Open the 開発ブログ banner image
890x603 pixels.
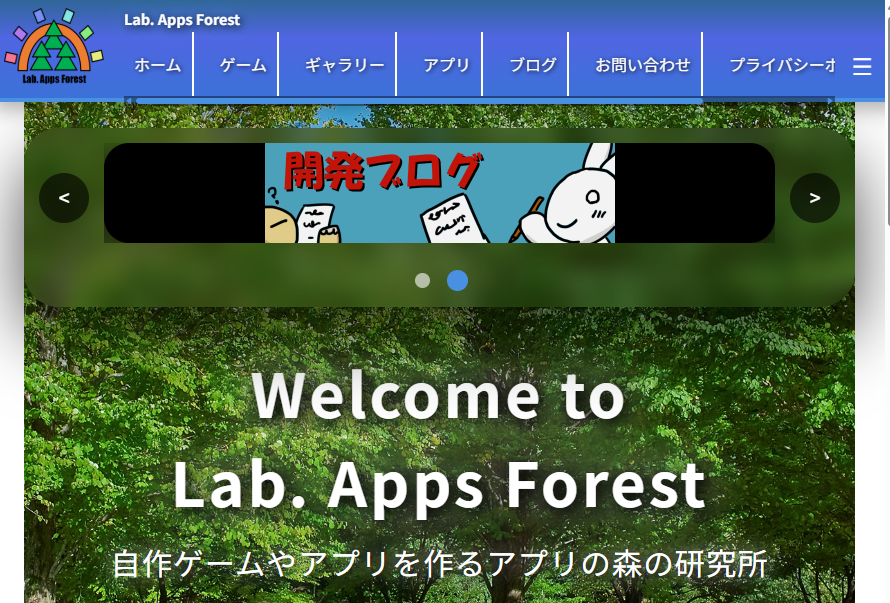439,193
